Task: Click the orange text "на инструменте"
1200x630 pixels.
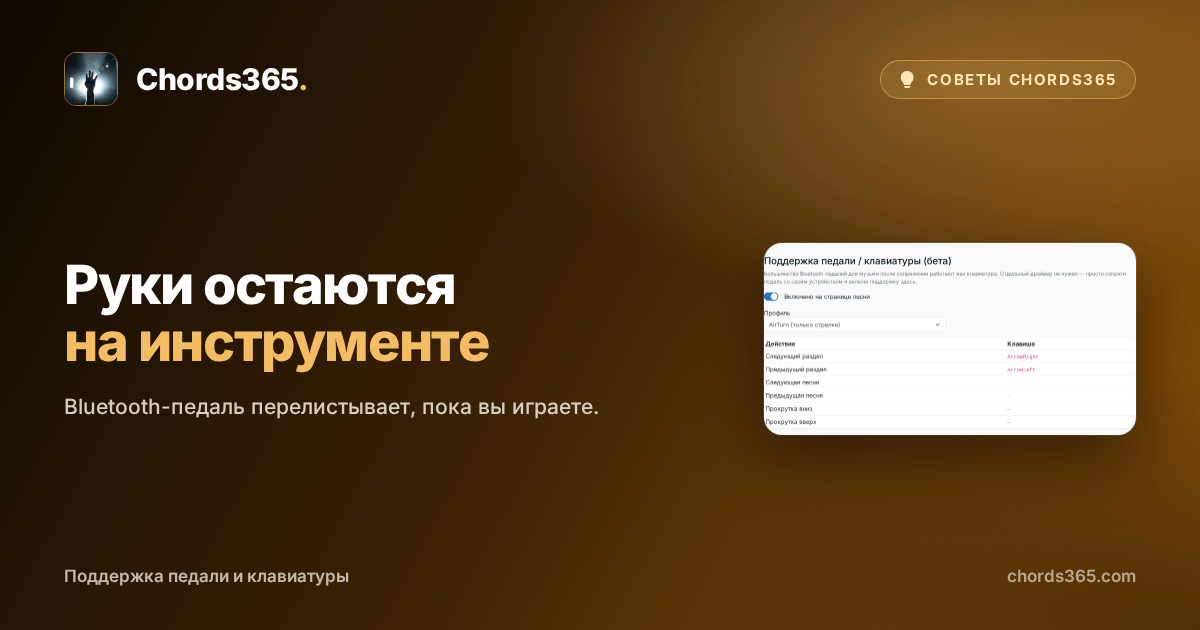Action: 277,344
